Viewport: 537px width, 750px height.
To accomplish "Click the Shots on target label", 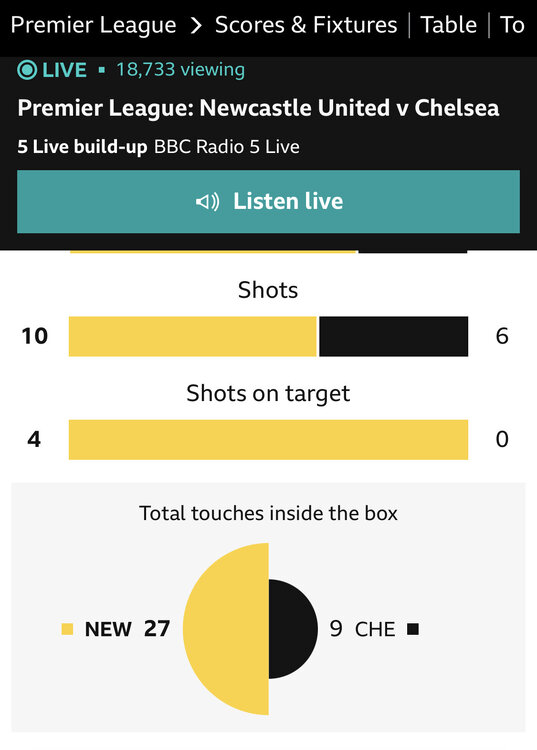I will (268, 394).
